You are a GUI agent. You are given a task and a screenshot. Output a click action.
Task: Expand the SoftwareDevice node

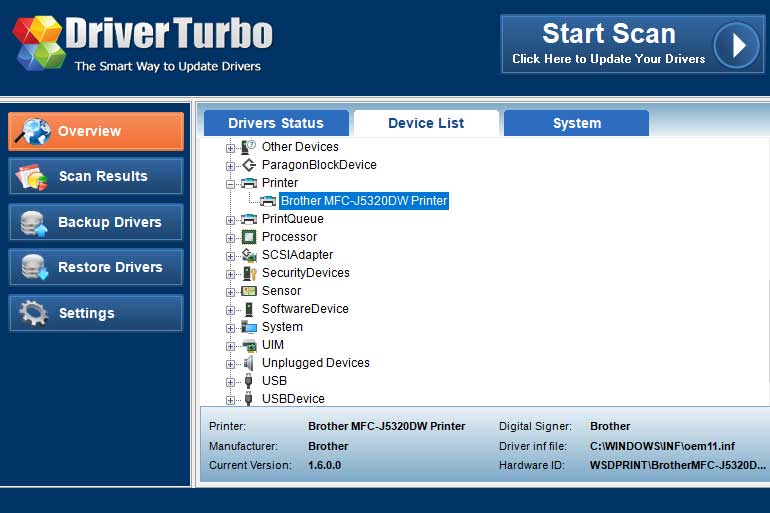(x=230, y=310)
